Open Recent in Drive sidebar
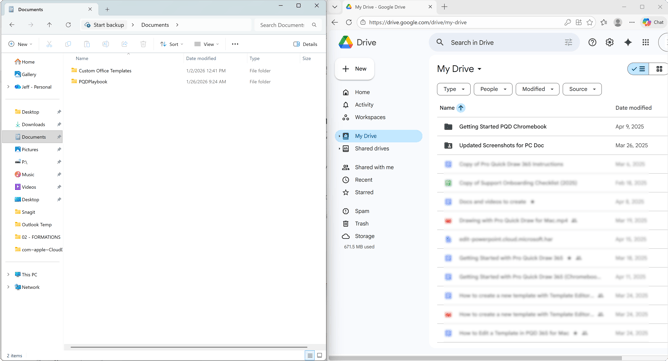 pyautogui.click(x=363, y=180)
